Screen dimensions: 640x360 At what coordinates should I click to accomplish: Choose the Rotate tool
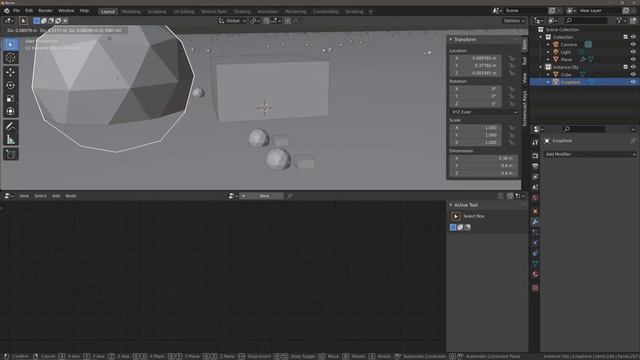[11, 85]
